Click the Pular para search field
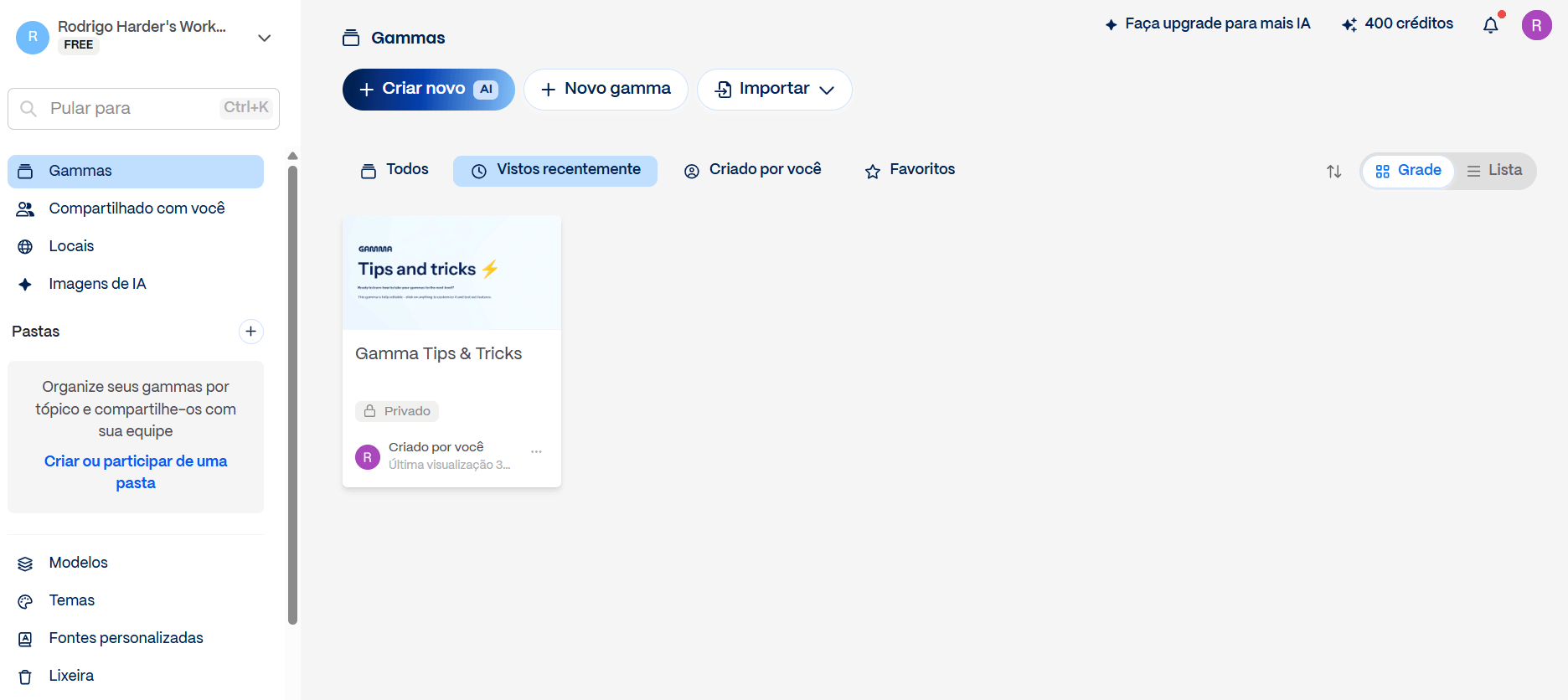The image size is (1568, 700). click(x=143, y=109)
